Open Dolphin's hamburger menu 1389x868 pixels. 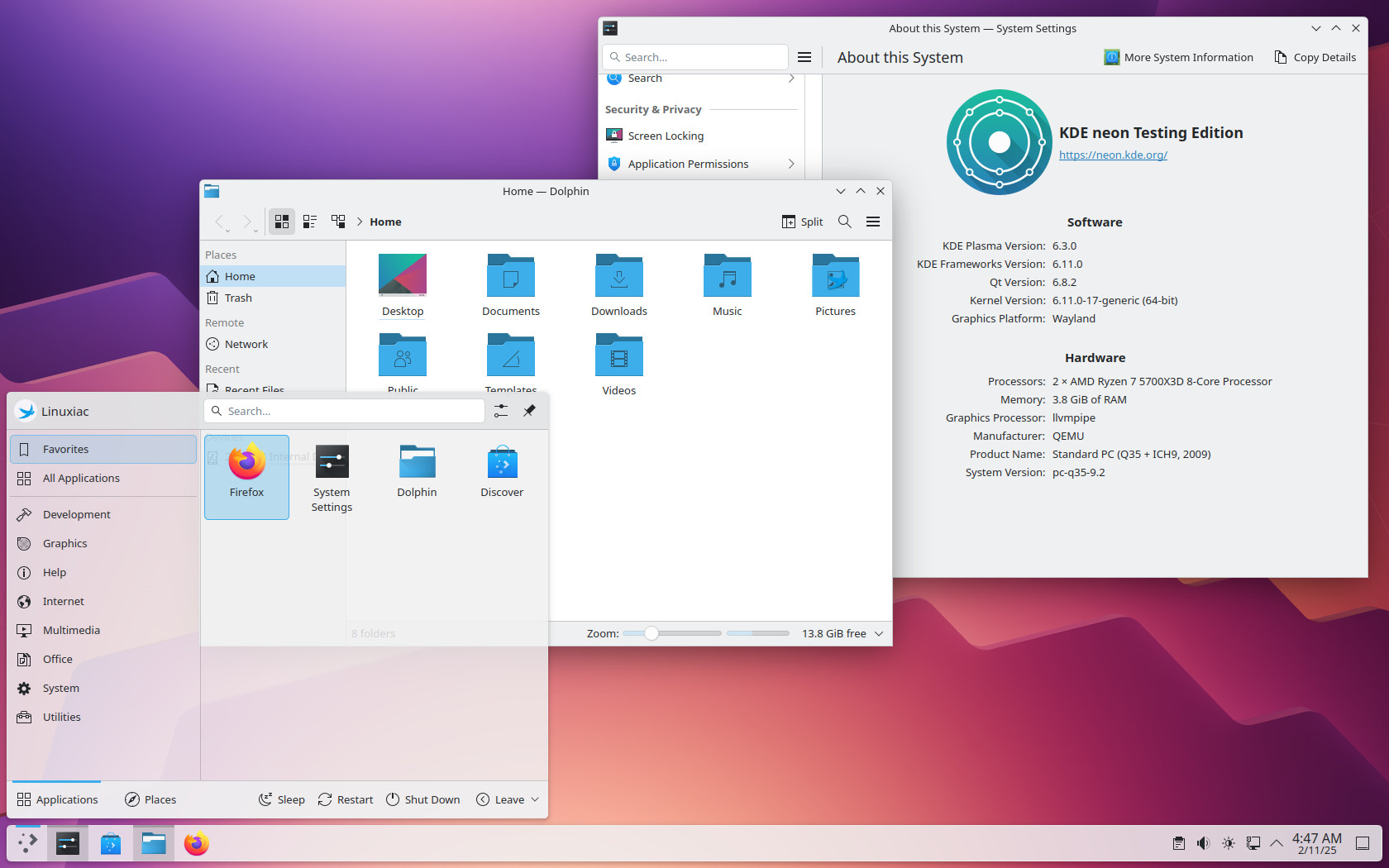tap(873, 222)
